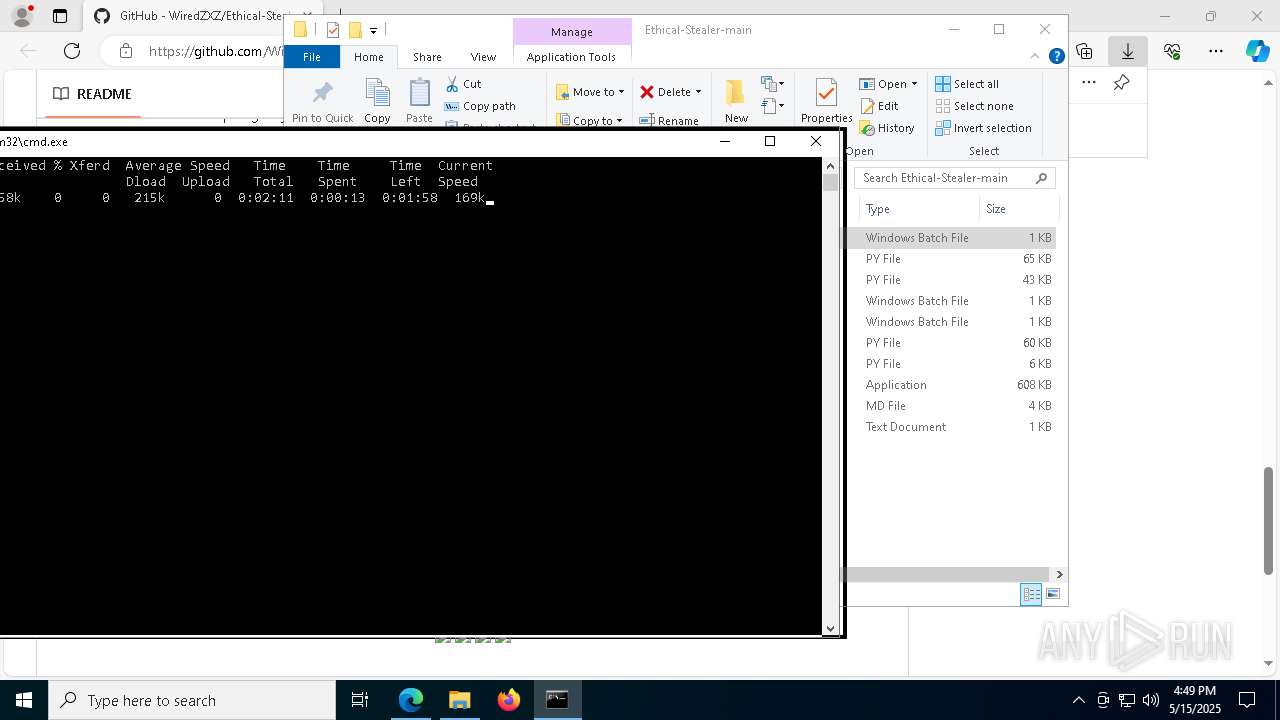Click the Windows Start button
The height and width of the screenshot is (720, 1280).
(24, 700)
